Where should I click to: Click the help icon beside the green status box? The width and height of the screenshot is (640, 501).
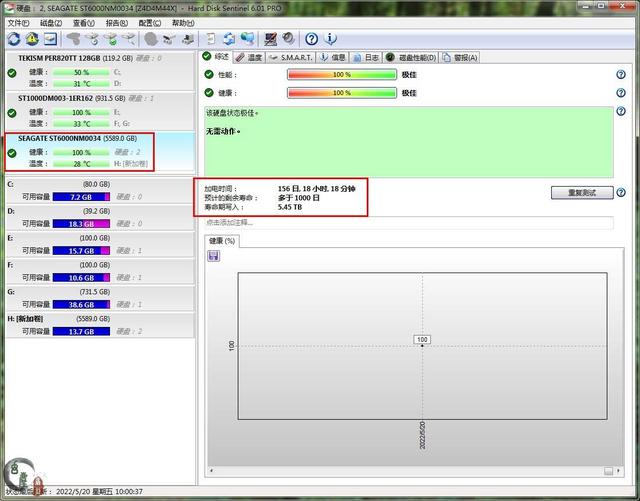pos(621,111)
